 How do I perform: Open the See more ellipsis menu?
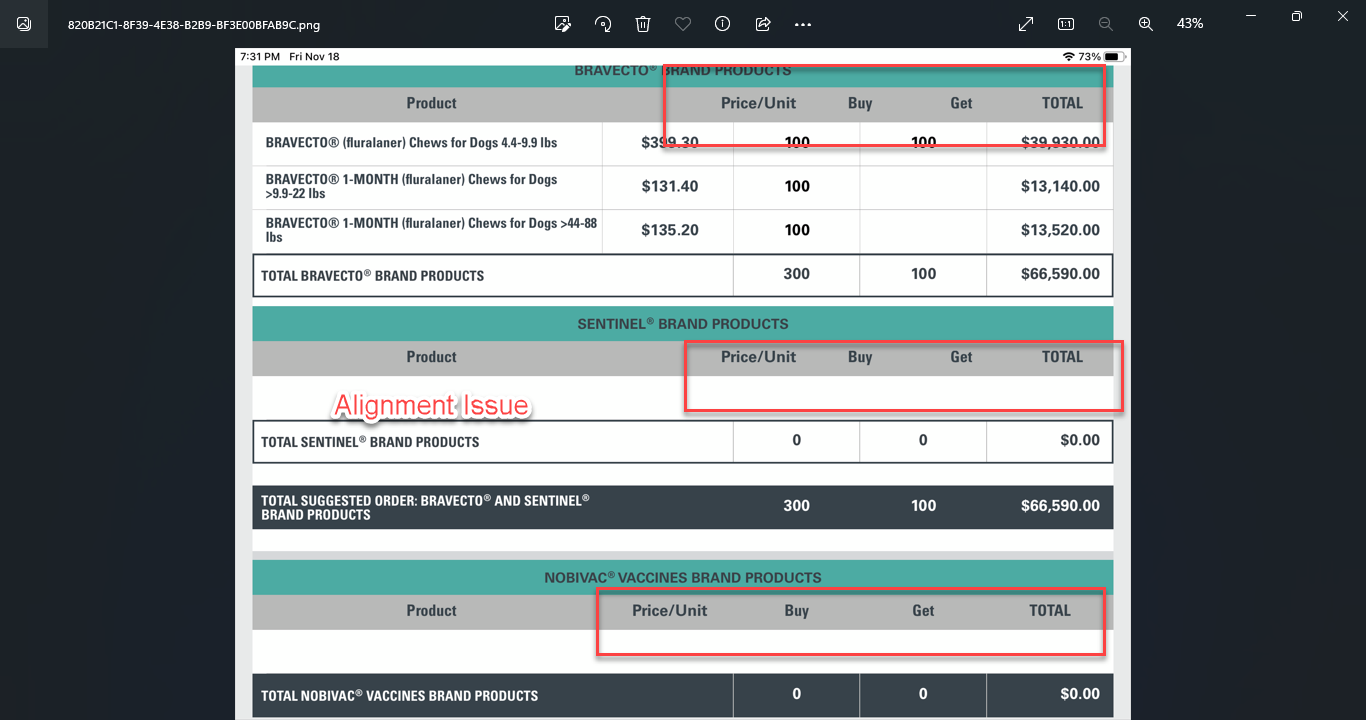pos(803,24)
